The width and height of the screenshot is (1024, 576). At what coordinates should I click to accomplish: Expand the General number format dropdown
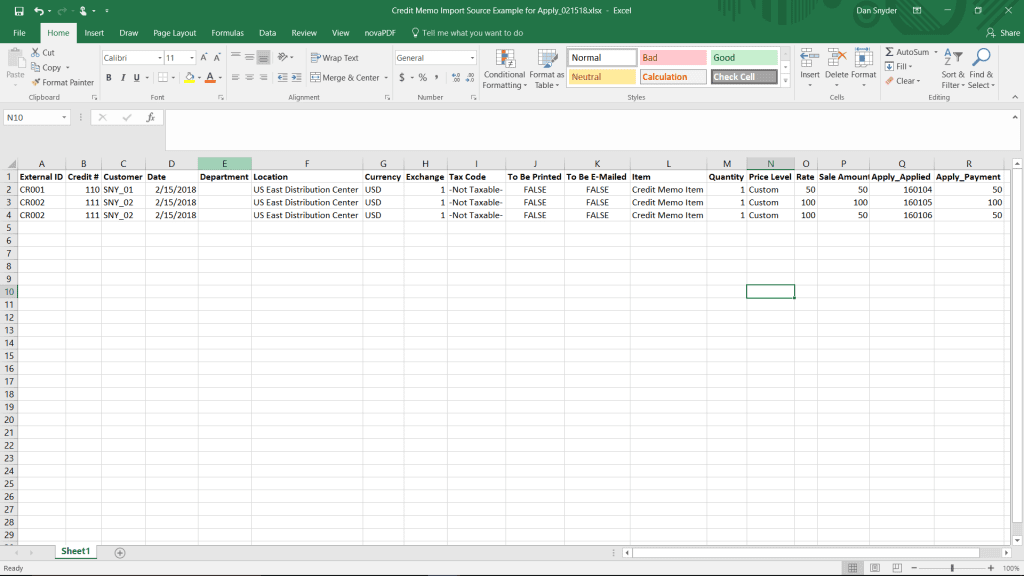(472, 58)
